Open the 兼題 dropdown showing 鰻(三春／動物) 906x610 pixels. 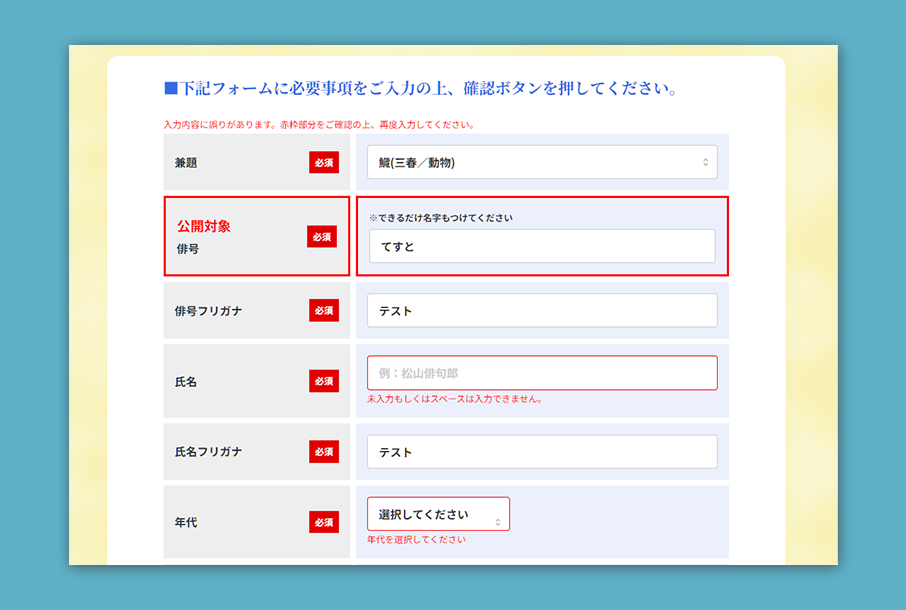(541, 162)
